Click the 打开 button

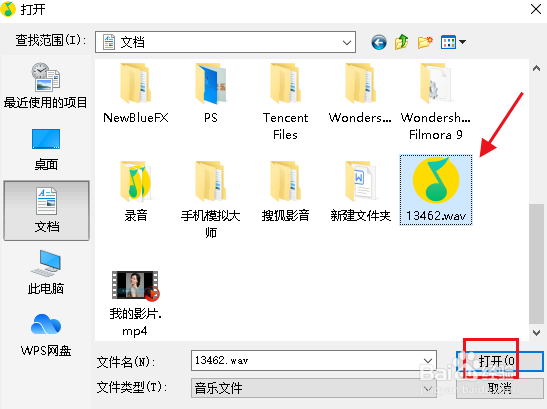click(x=500, y=361)
